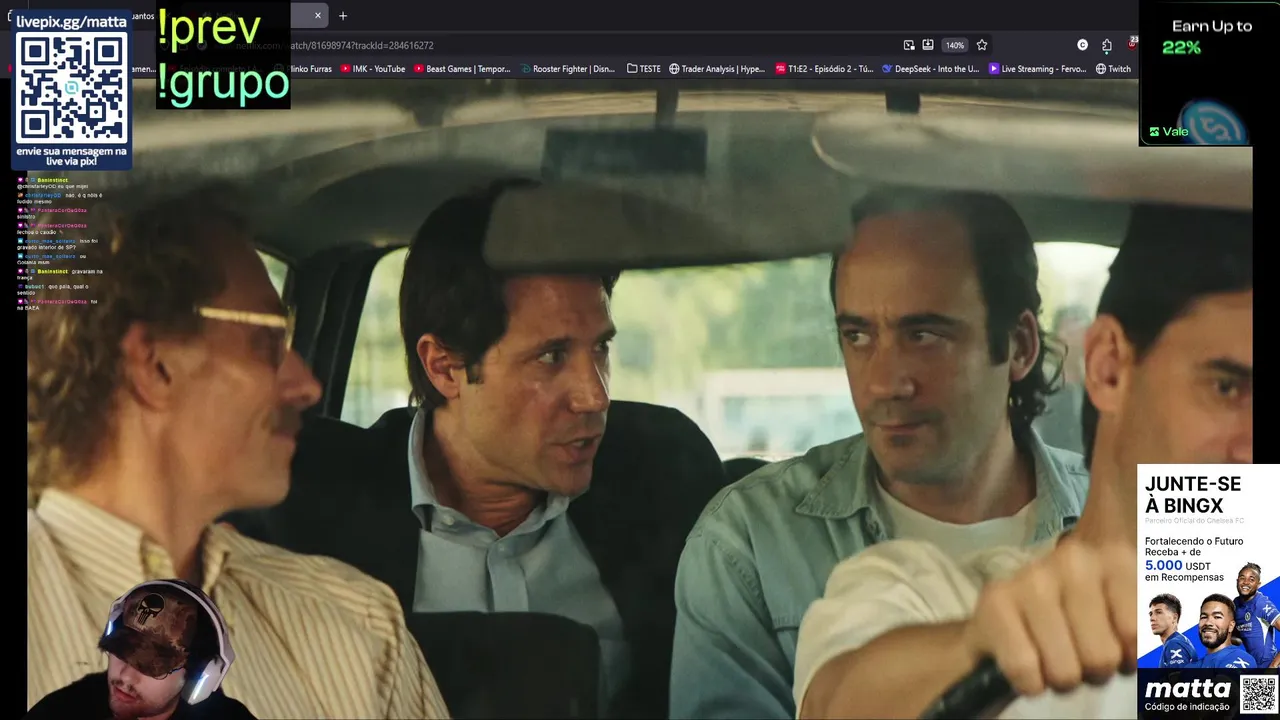Click the 'JUNTE-SE À BINGX' ad headline
Image resolution: width=1280 pixels, height=720 pixels.
click(1193, 494)
